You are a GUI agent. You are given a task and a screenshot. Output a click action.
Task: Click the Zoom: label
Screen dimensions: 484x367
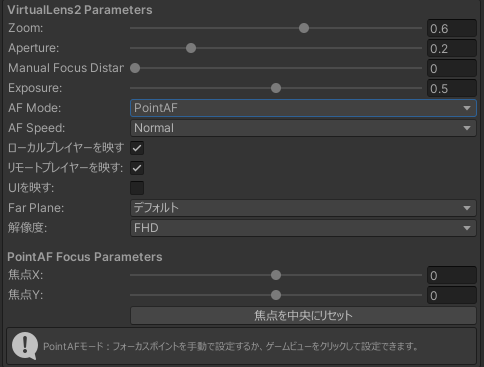point(26,28)
